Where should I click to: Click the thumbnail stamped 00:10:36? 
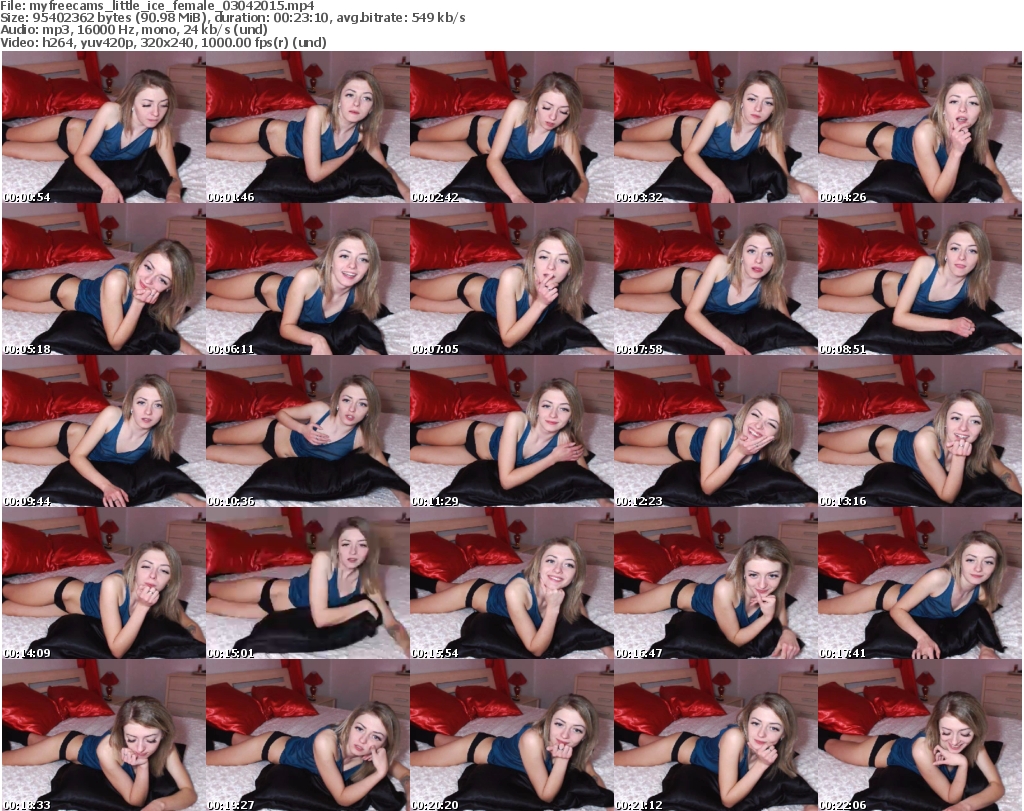coord(308,431)
